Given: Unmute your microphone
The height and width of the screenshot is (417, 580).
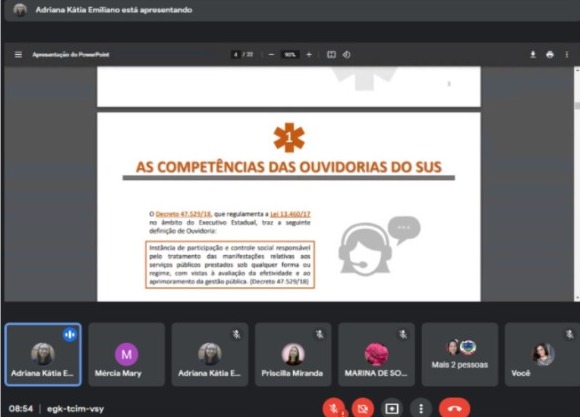Looking at the screenshot, I should click(333, 408).
